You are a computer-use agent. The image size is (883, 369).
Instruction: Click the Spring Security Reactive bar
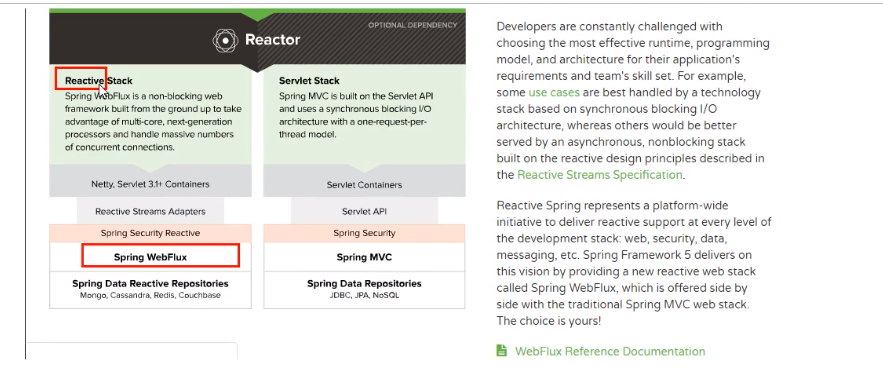pyautogui.click(x=150, y=233)
